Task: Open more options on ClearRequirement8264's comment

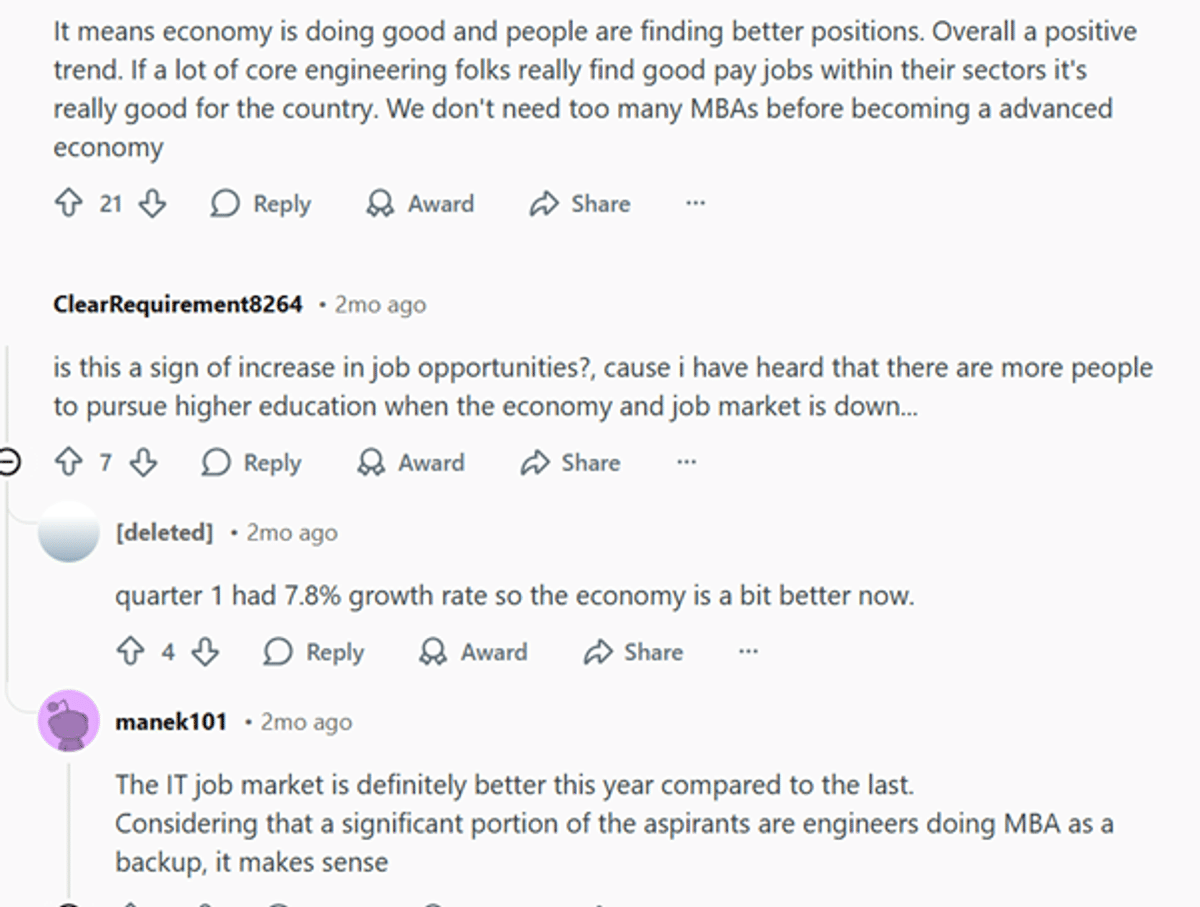Action: 686,462
